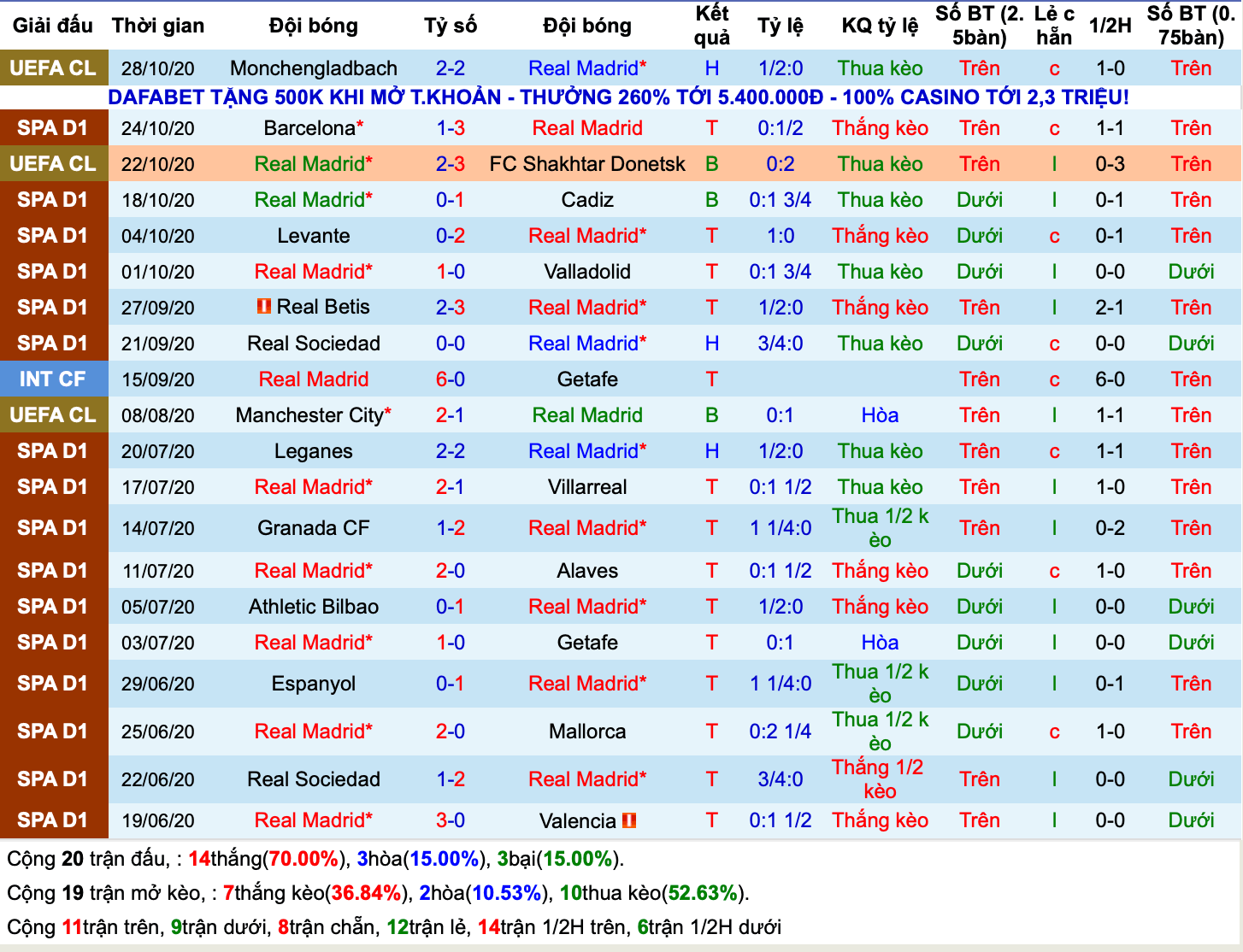
Task: Click the UEFA CL cell dated 22/10/20
Action: tap(53, 164)
